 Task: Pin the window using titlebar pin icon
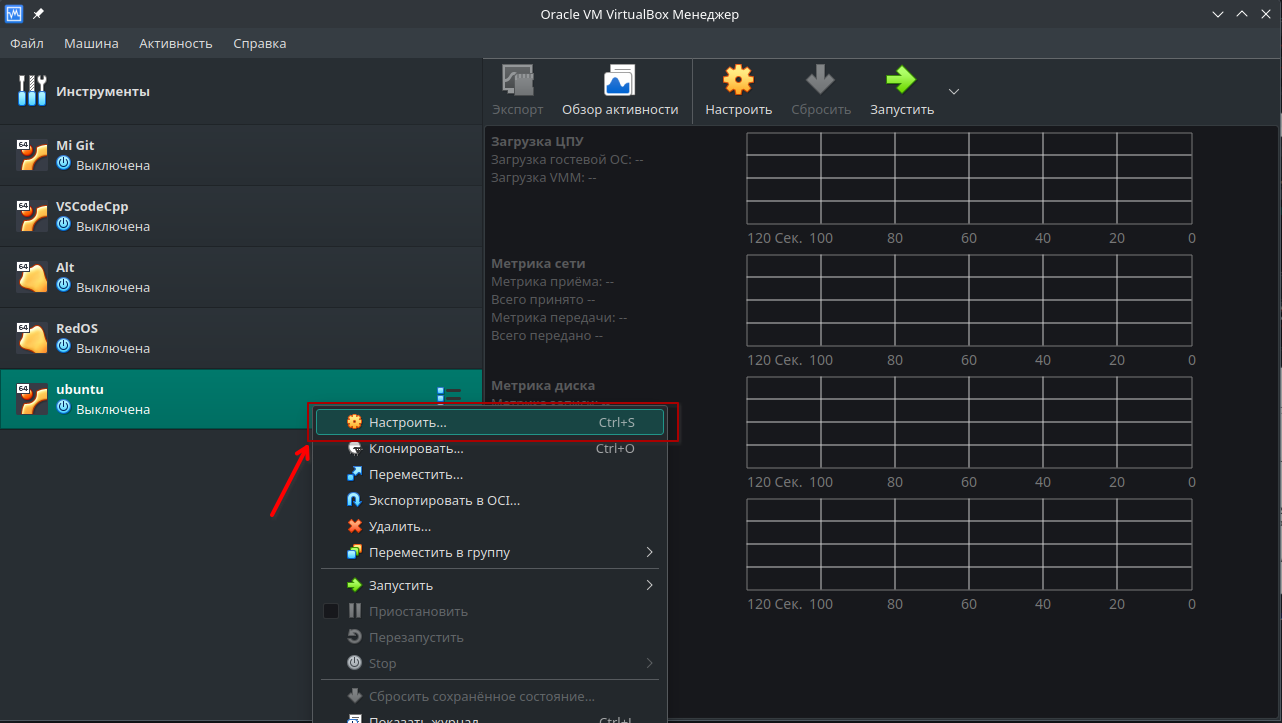point(38,14)
